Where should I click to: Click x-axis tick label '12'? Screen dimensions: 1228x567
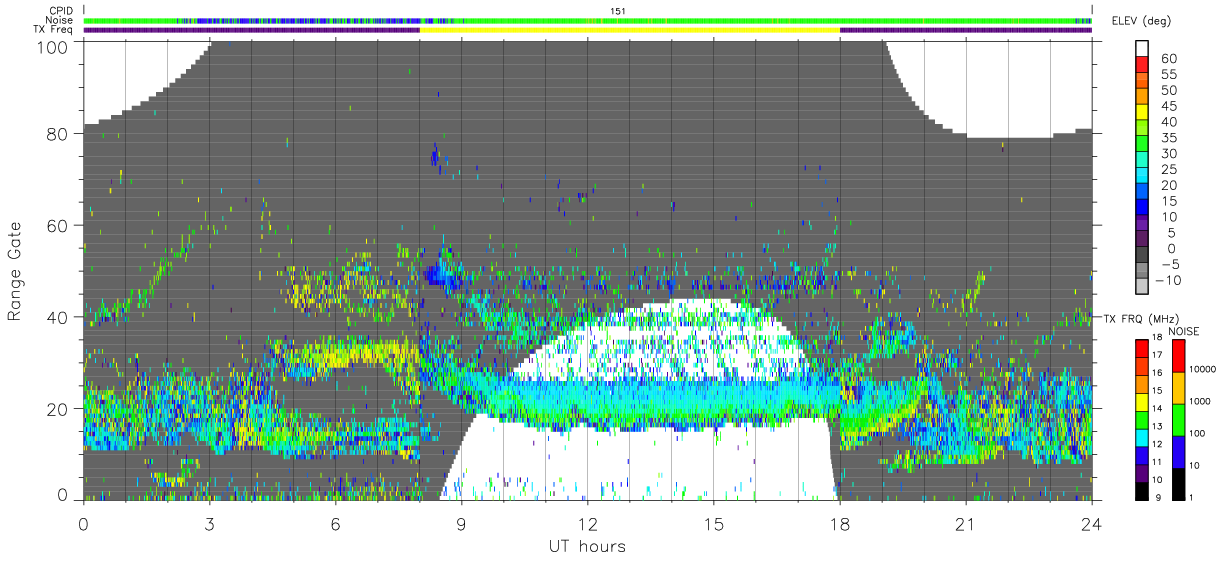[x=587, y=523]
